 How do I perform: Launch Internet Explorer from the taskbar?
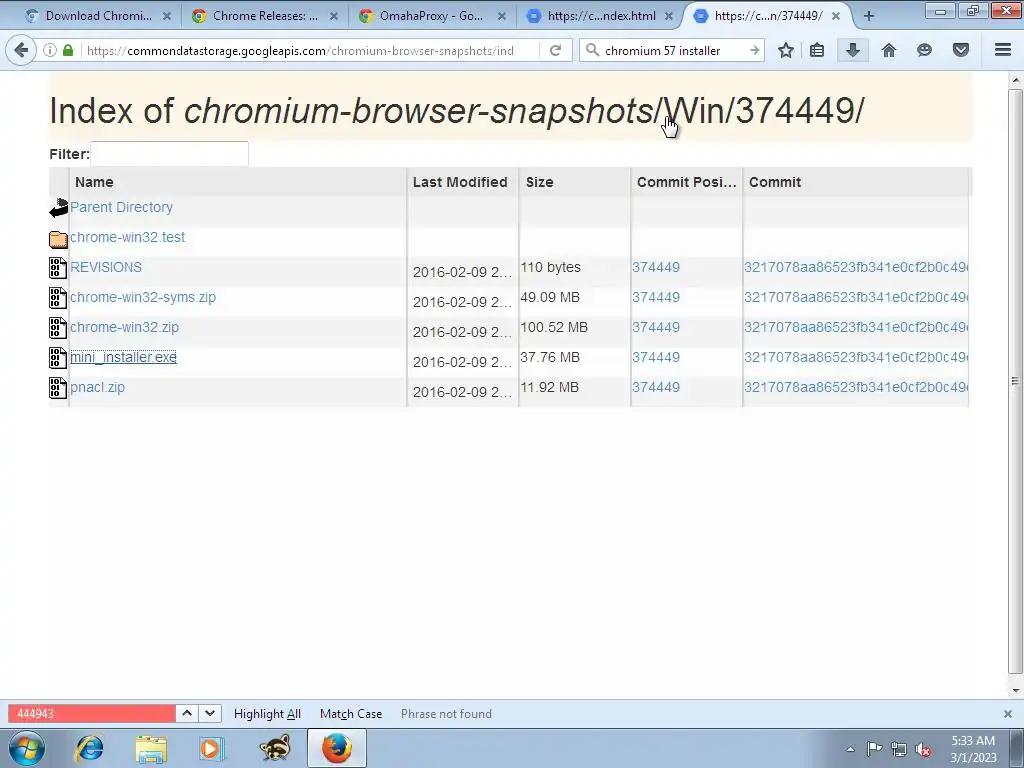(x=89, y=748)
